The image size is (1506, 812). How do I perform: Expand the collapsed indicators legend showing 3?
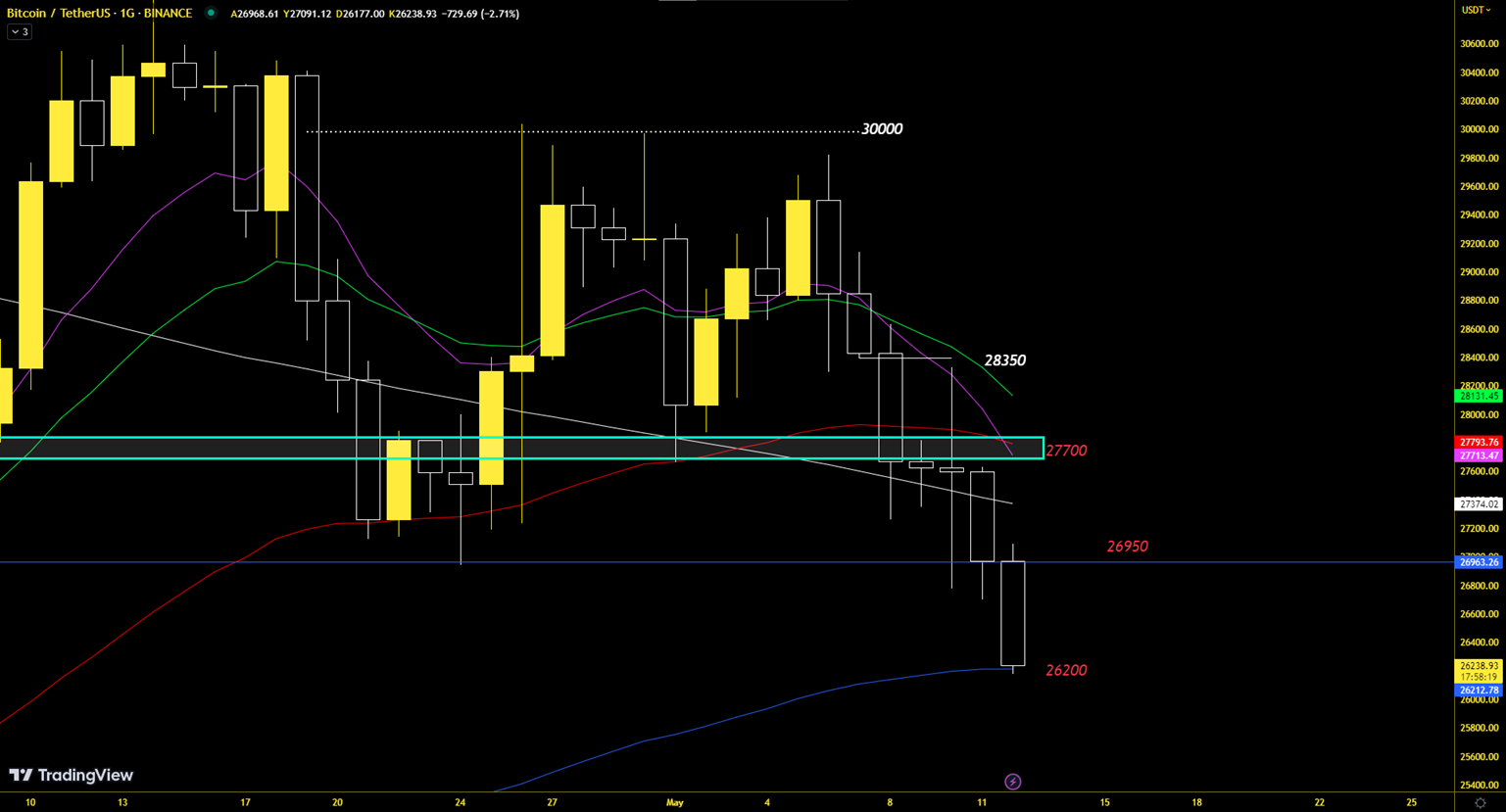pos(20,32)
